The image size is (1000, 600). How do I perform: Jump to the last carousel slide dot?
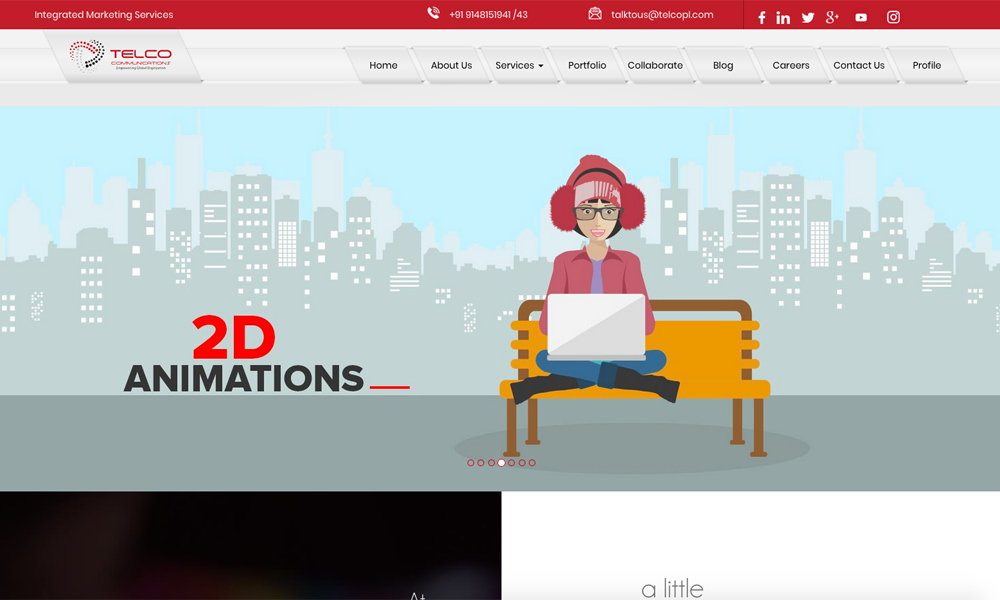(x=532, y=463)
